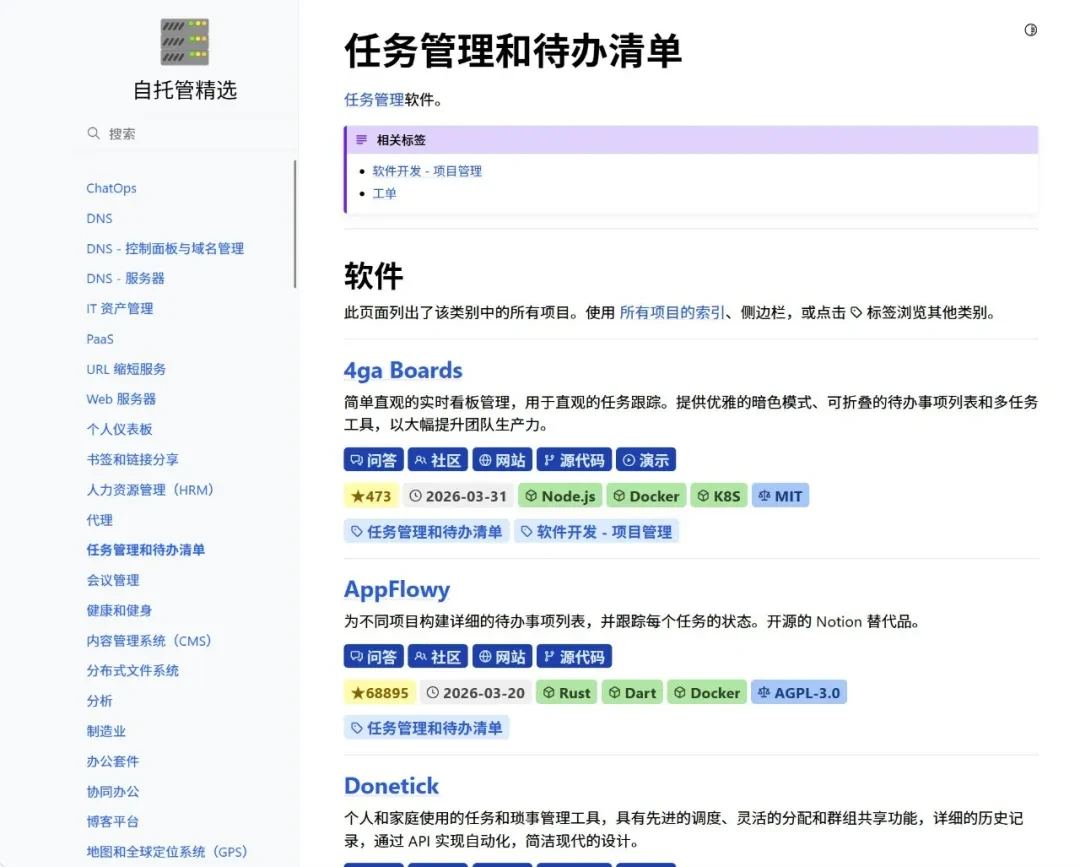Click the Rust platform badge
Image resolution: width=1080 pixels, height=867 pixels.
coord(566,693)
